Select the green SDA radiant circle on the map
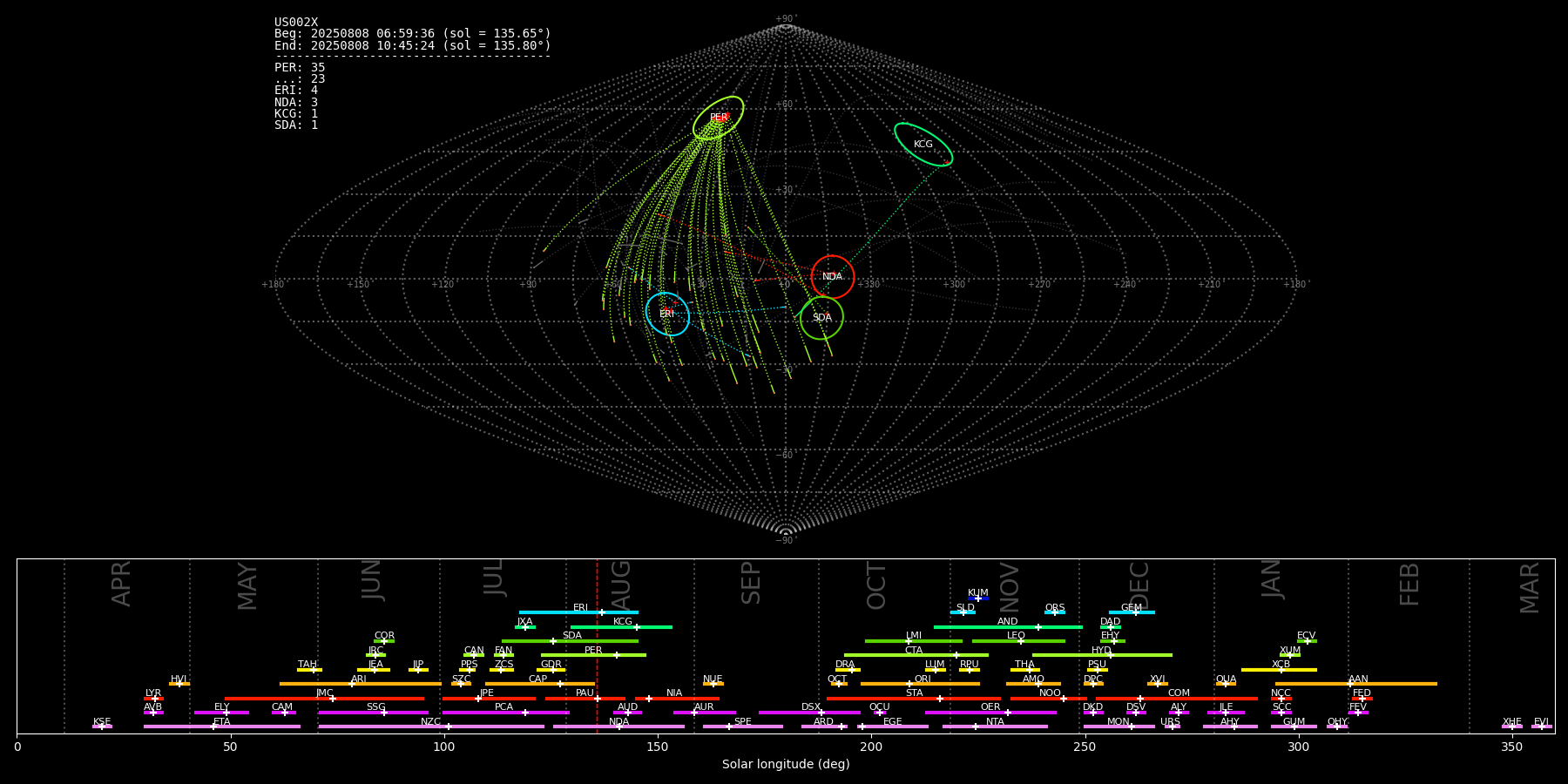Image resolution: width=1568 pixels, height=784 pixels. tap(821, 318)
